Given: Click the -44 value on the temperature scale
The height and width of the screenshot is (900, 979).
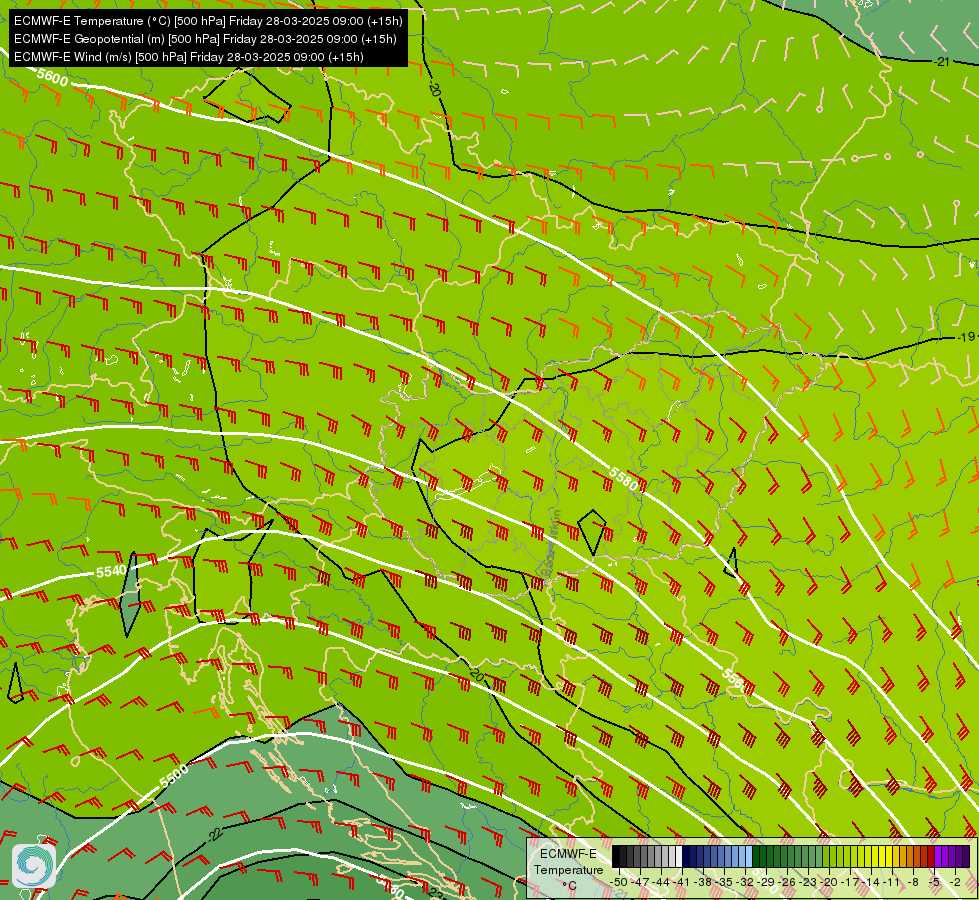Looking at the screenshot, I should pos(661,882).
